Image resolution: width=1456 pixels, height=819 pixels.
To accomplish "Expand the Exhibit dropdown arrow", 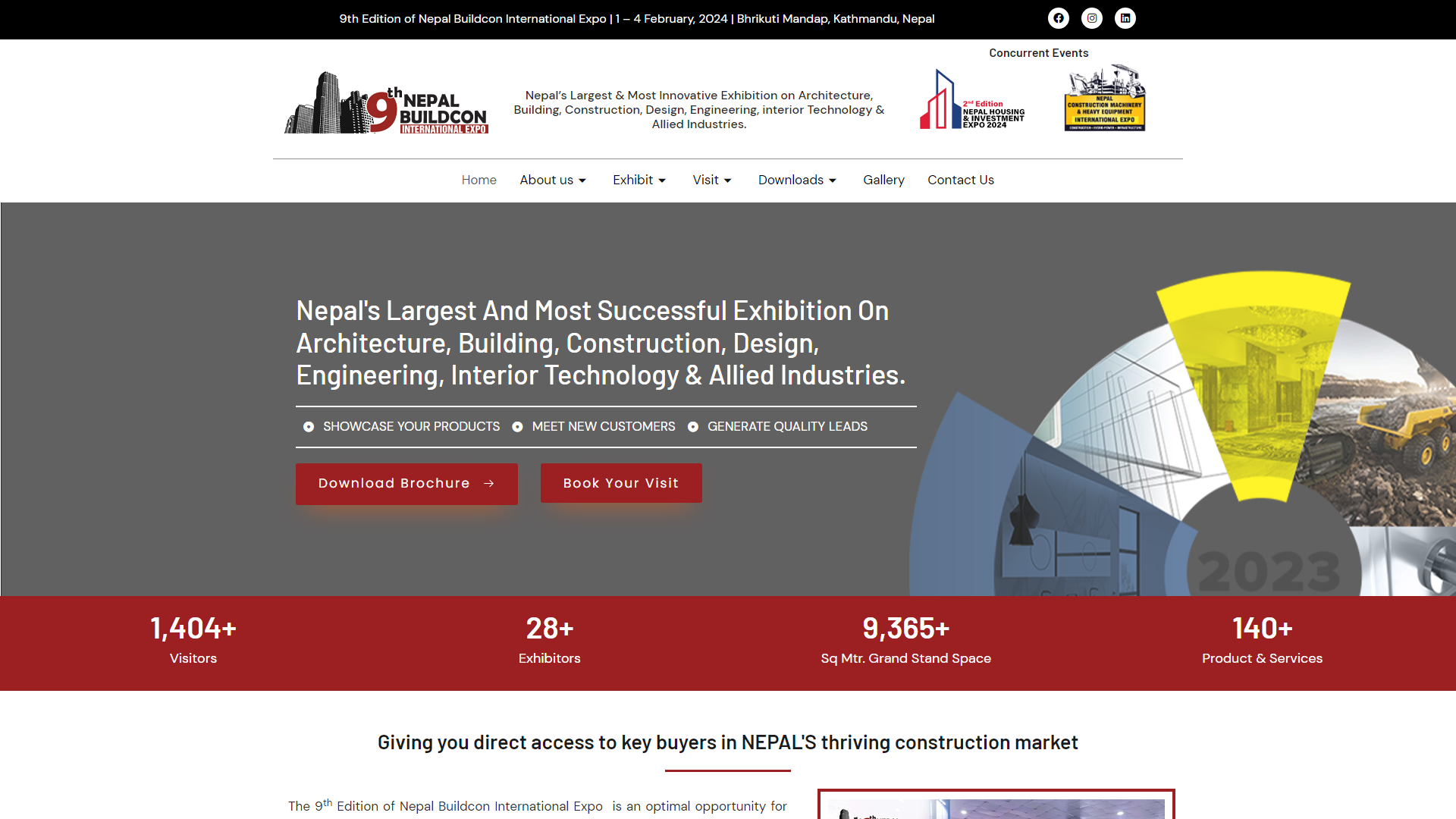I will pyautogui.click(x=662, y=180).
